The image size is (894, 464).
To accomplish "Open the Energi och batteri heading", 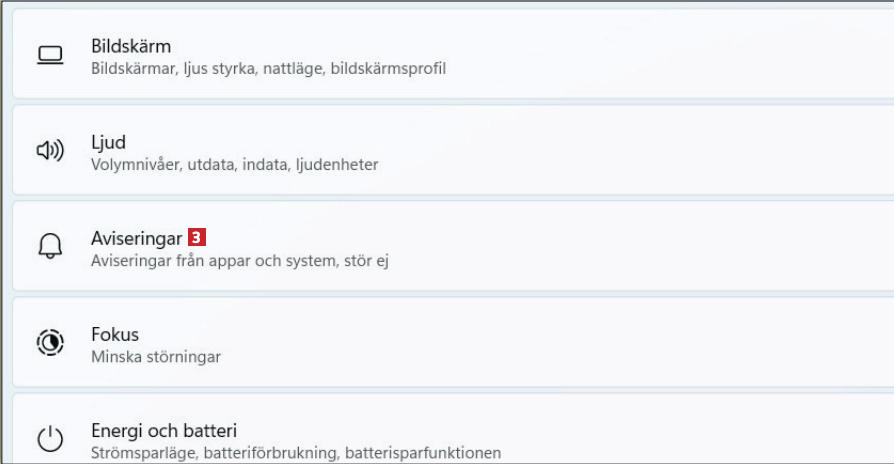I will tap(164, 430).
